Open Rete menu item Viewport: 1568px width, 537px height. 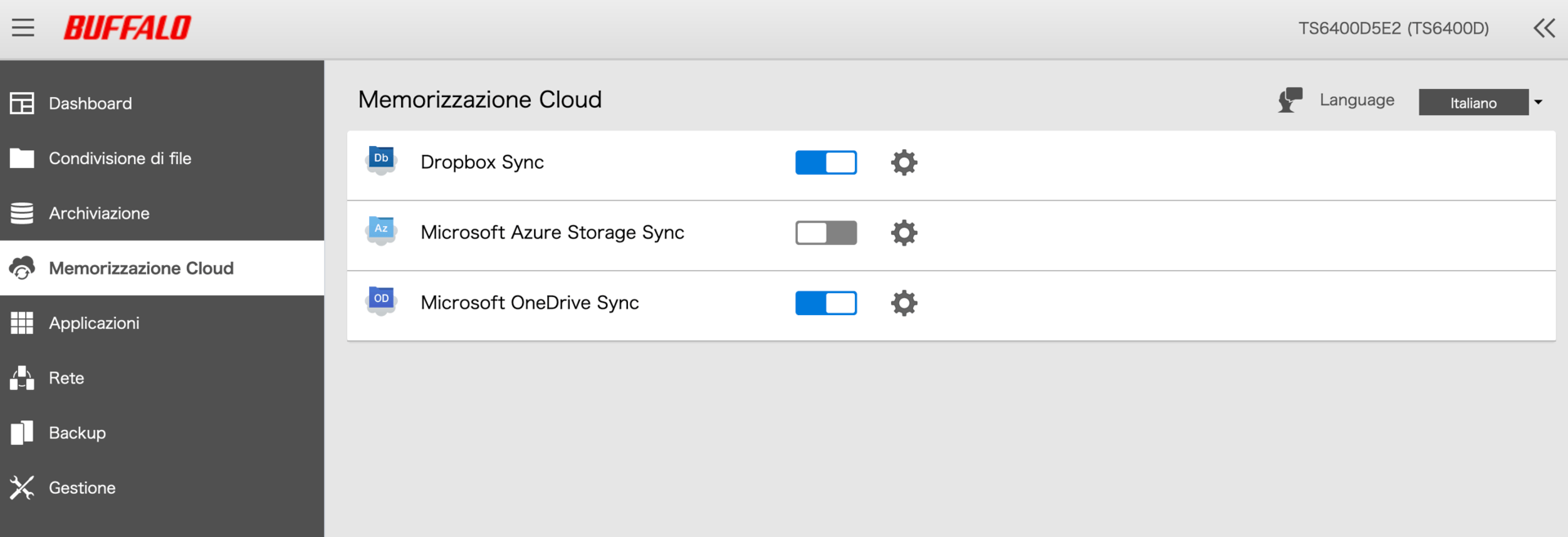(162, 378)
